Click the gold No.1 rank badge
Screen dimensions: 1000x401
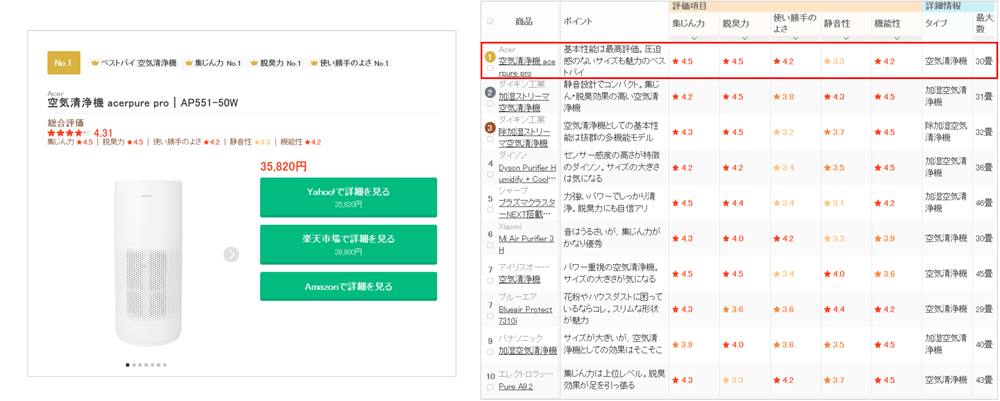pos(64,62)
